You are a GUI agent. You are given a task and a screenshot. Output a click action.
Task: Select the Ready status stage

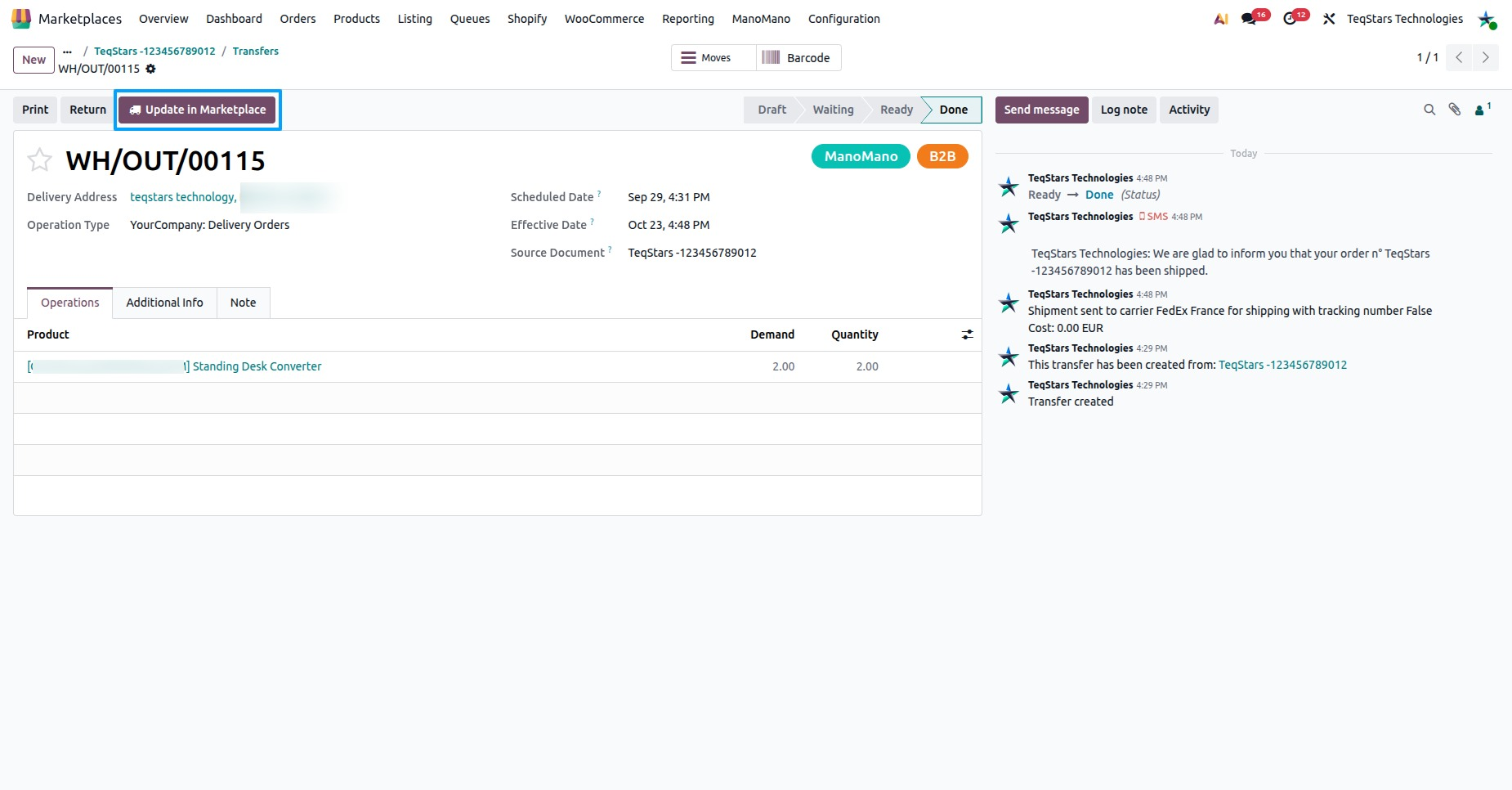pos(896,110)
